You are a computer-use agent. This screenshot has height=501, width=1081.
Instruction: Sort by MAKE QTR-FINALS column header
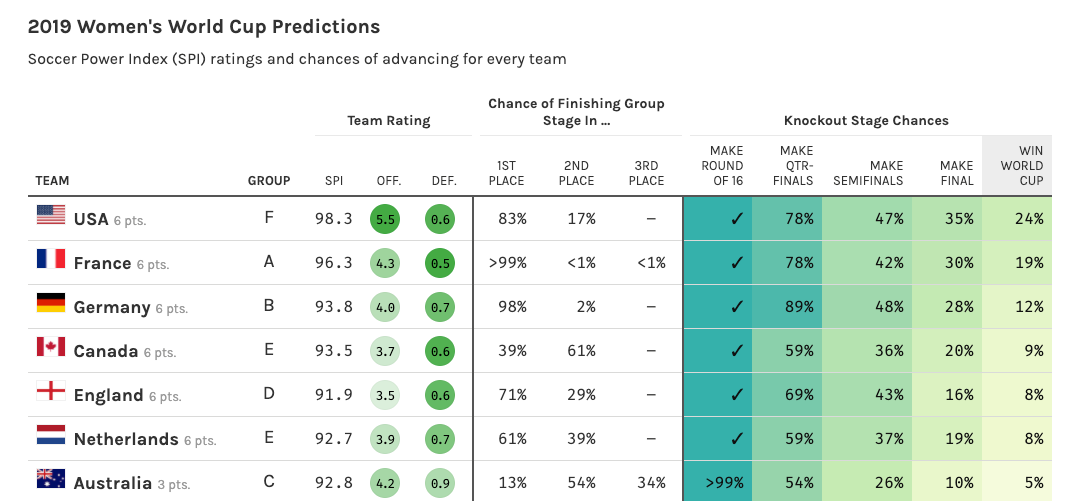pyautogui.click(x=797, y=165)
